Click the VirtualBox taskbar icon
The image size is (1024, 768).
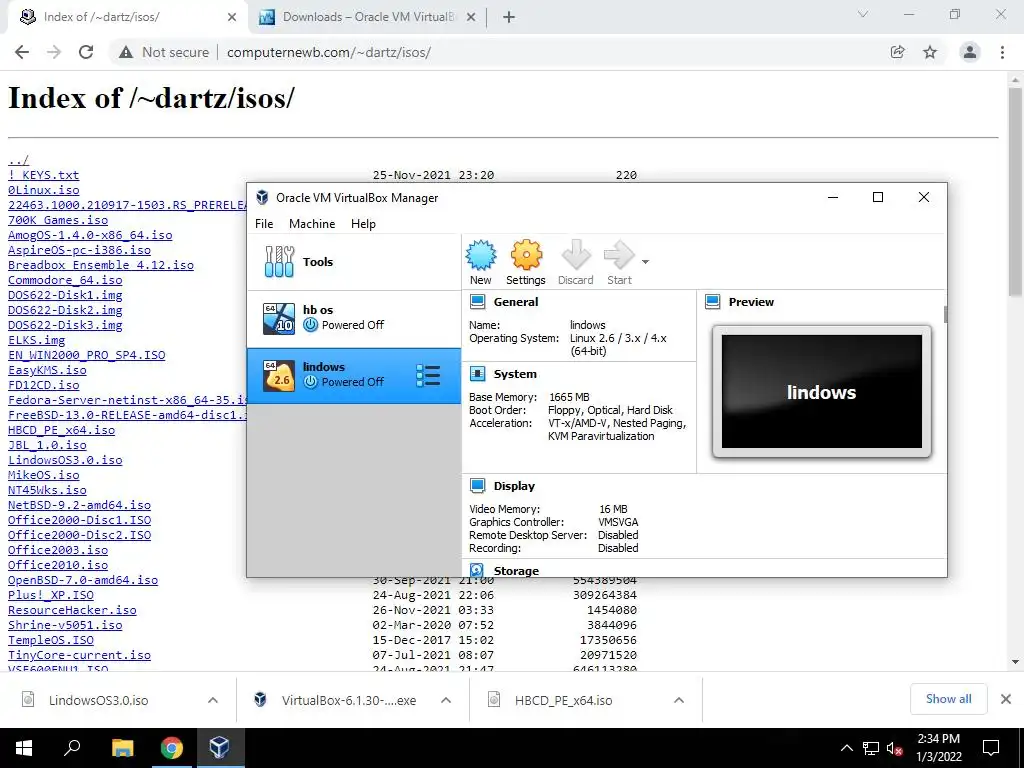pos(219,748)
